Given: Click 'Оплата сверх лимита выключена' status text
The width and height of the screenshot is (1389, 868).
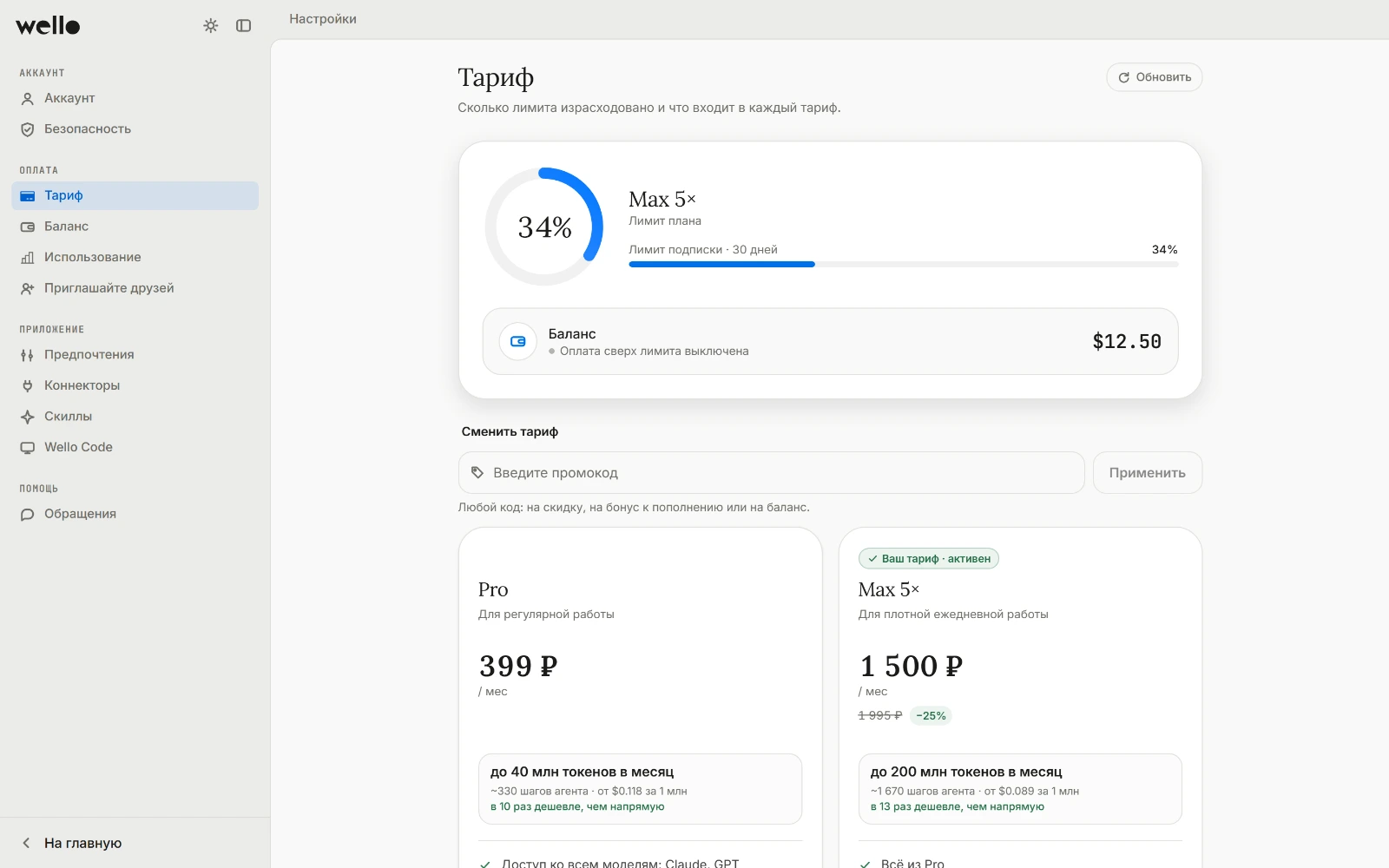Looking at the screenshot, I should pyautogui.click(x=654, y=352).
